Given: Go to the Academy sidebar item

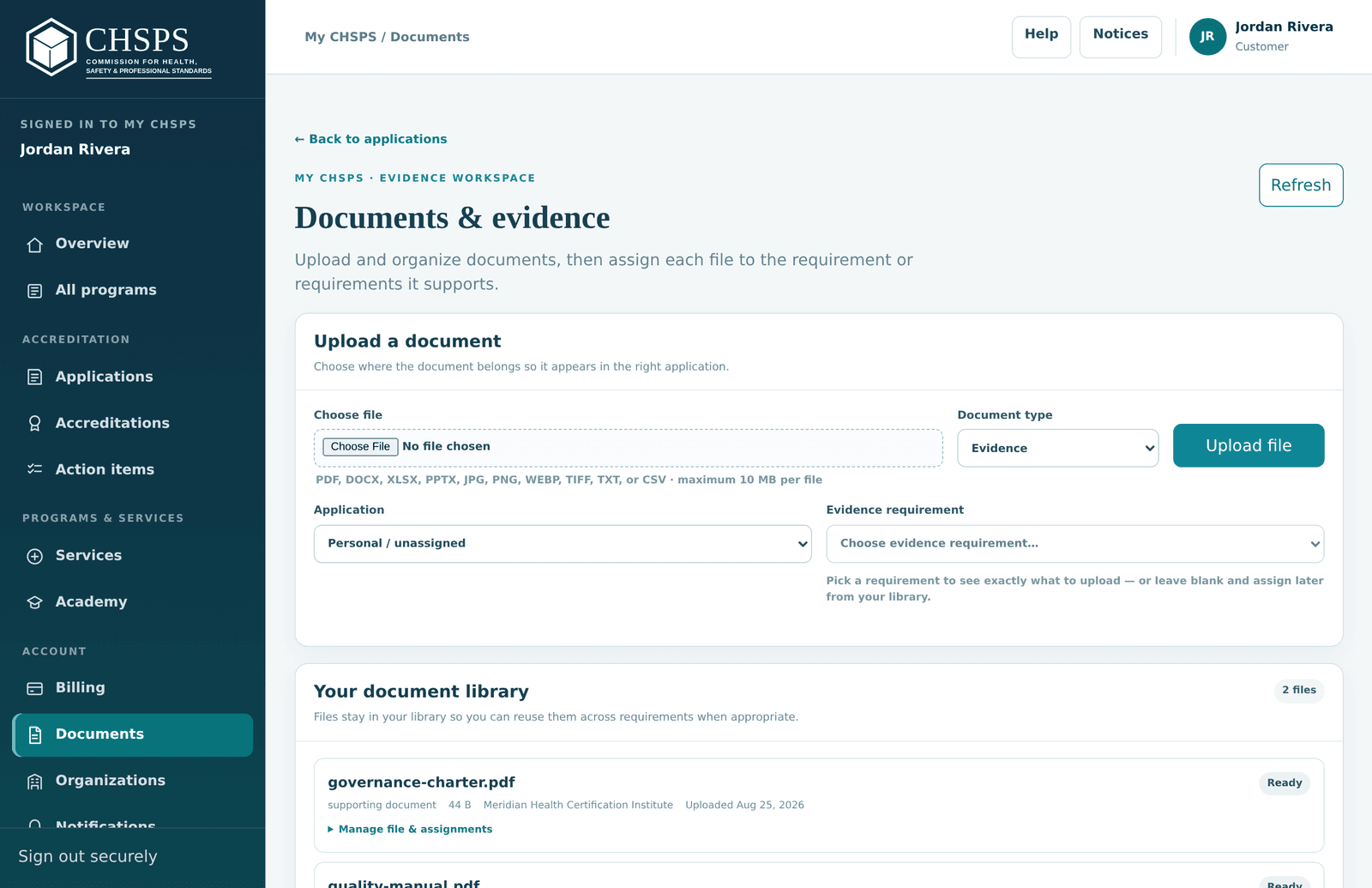Looking at the screenshot, I should point(133,601).
